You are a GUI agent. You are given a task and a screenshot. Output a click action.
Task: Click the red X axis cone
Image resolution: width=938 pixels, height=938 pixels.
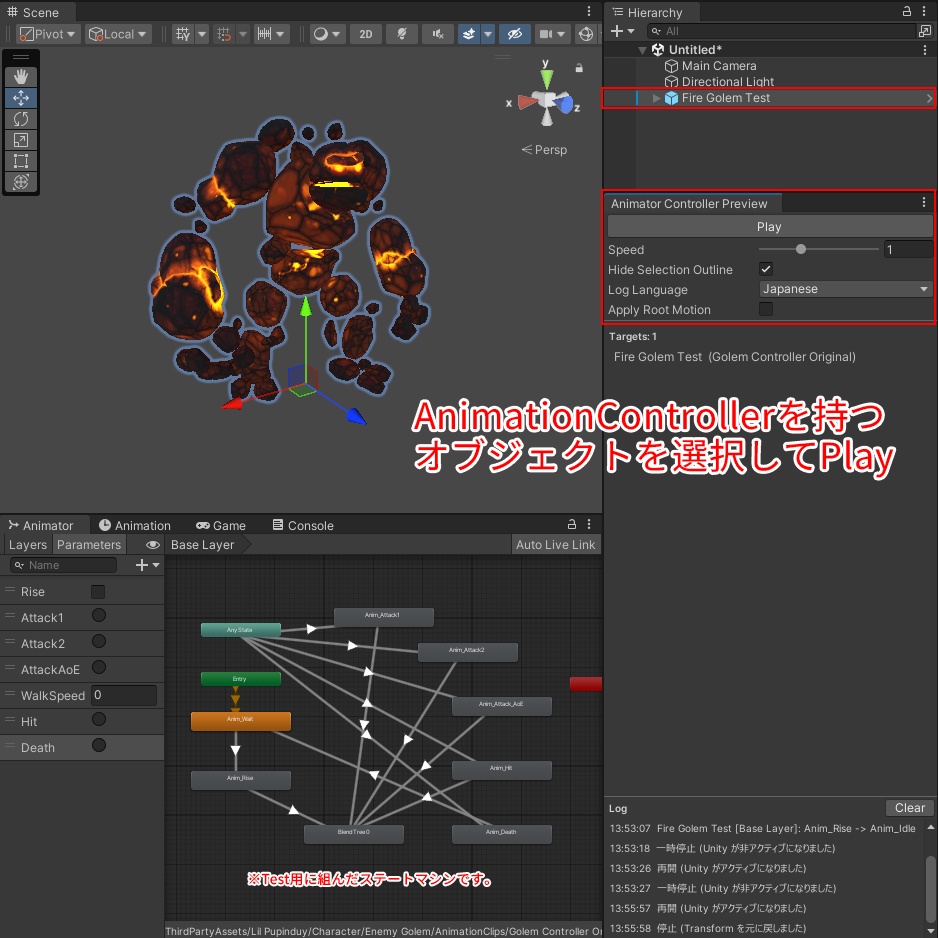[527, 102]
